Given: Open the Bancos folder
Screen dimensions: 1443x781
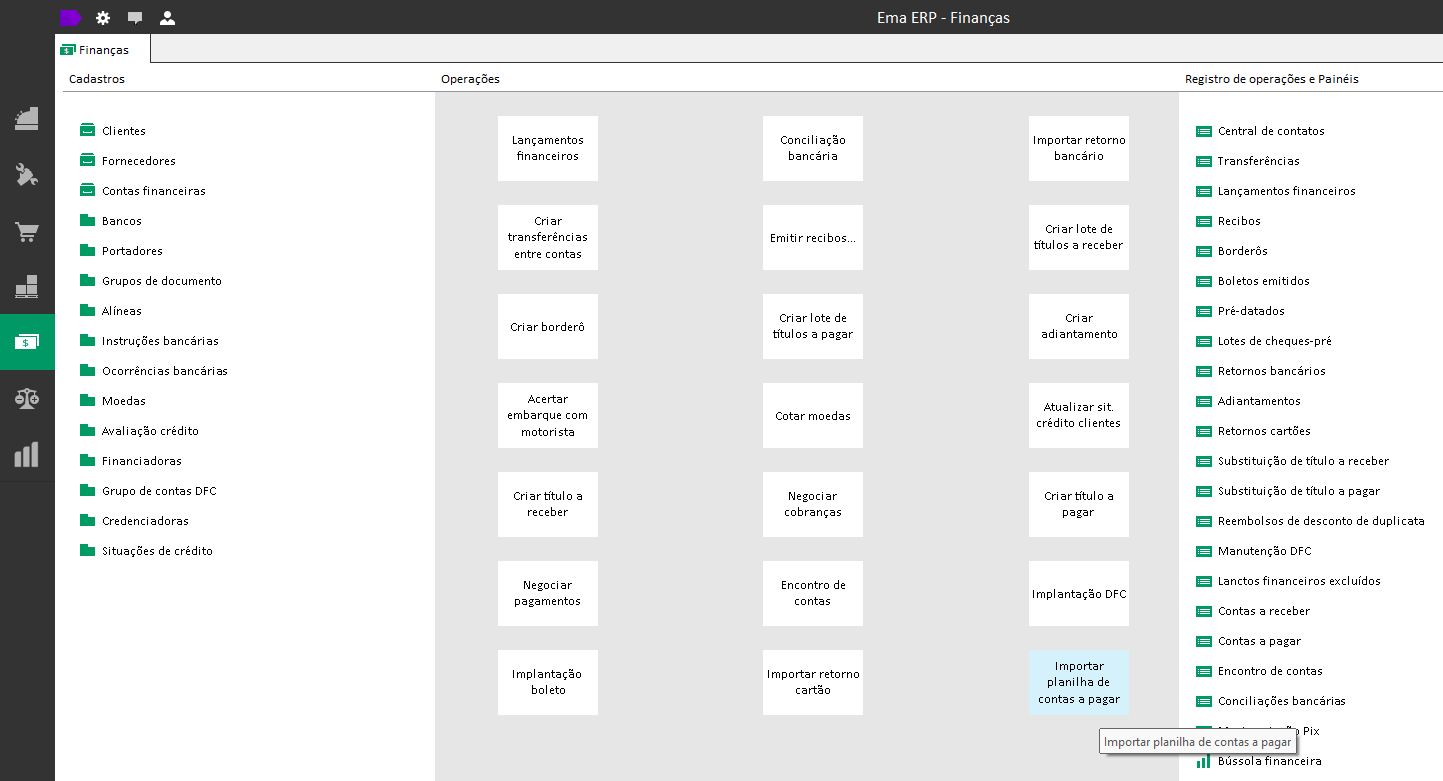Looking at the screenshot, I should pos(121,221).
